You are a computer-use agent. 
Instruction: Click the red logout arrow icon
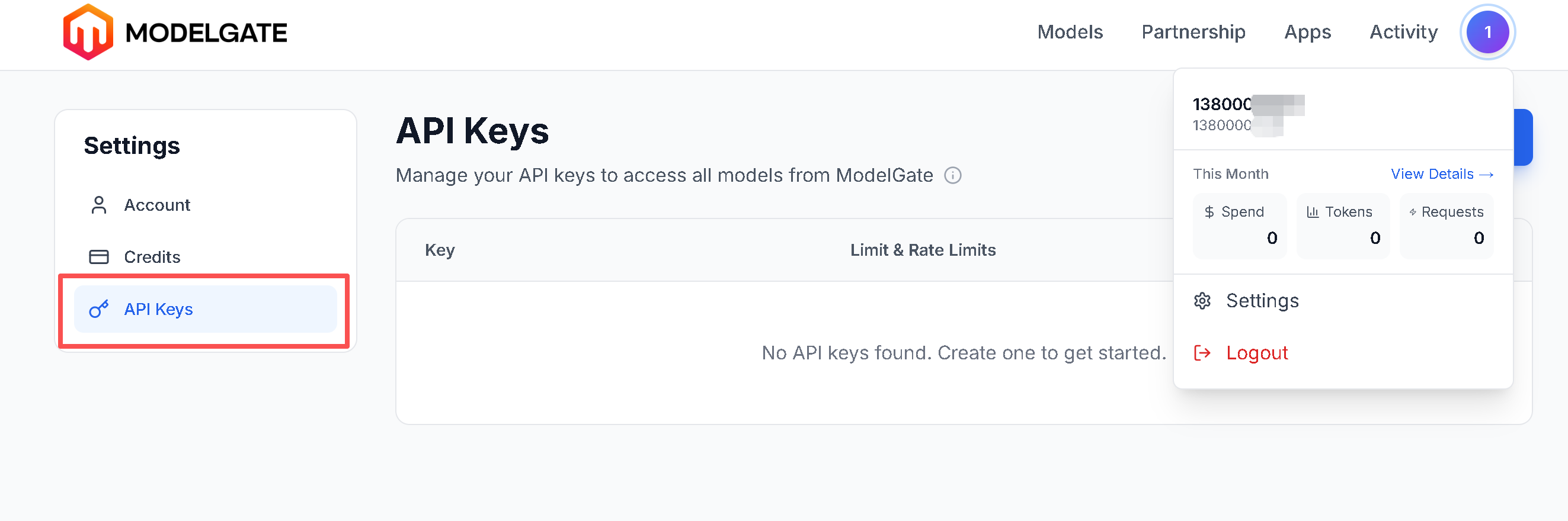pyautogui.click(x=1202, y=353)
